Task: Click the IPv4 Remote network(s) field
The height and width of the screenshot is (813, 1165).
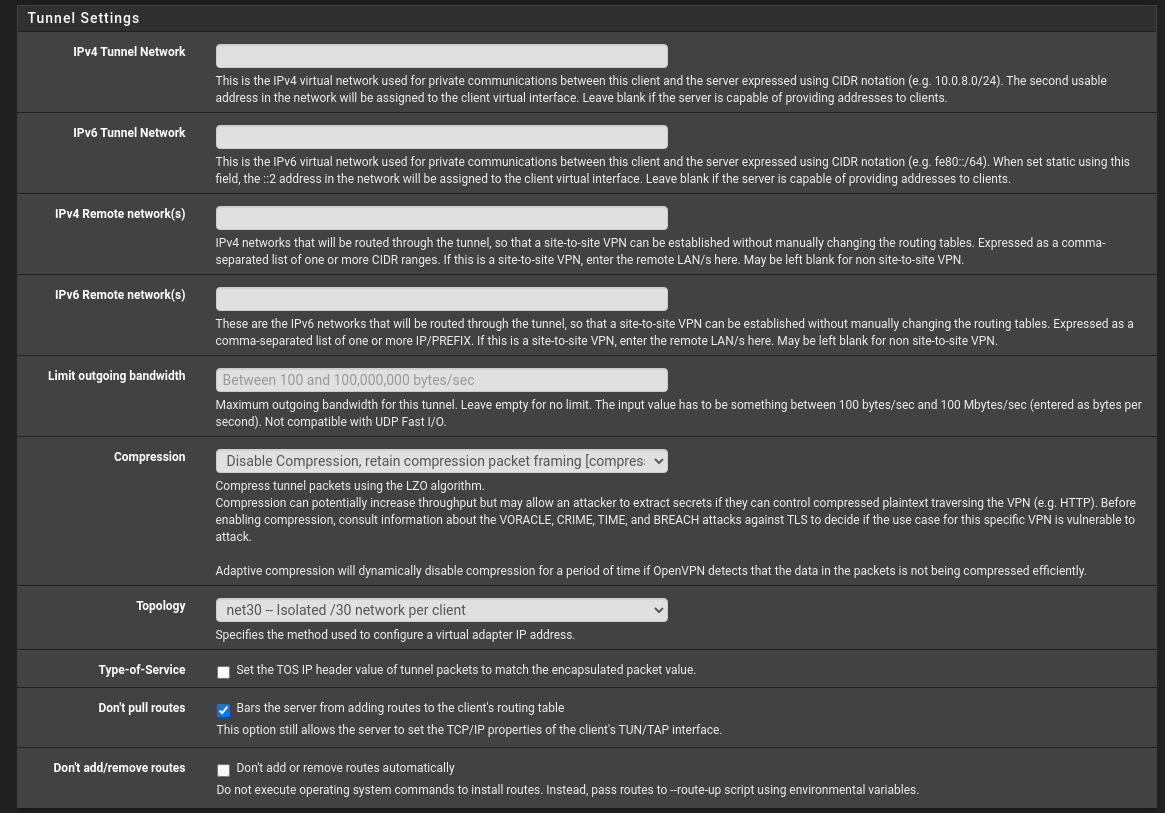Action: coord(441,218)
